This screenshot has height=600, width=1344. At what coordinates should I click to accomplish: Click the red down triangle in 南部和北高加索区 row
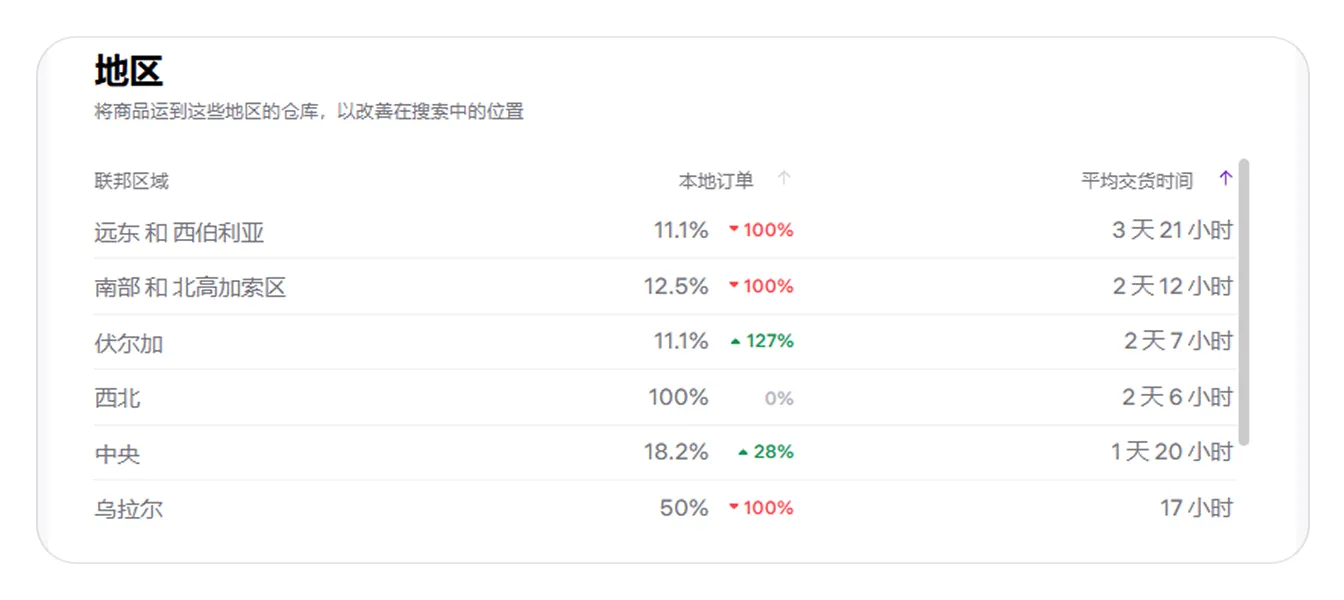[734, 286]
